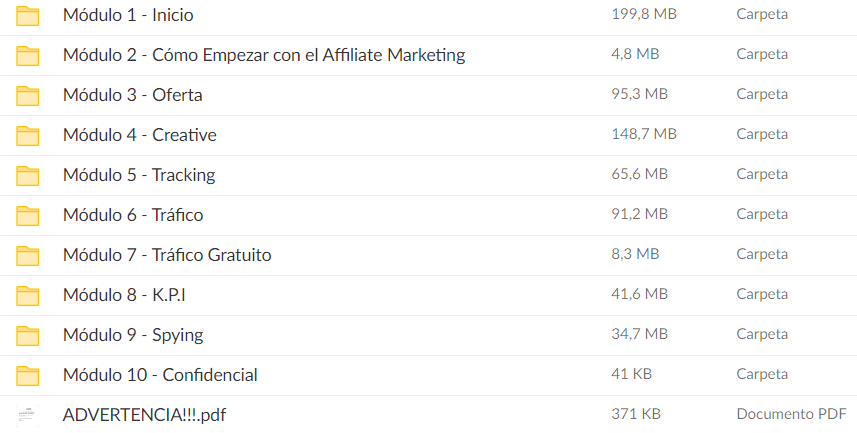
Task: Open the Módulo 7 - Tráfico Gratuito folder name
Action: point(167,255)
